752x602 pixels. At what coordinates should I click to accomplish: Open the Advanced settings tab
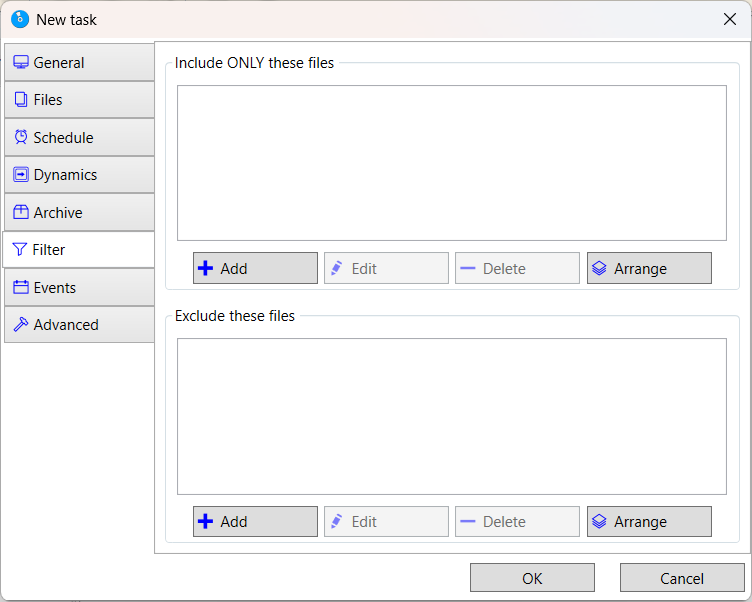click(79, 325)
